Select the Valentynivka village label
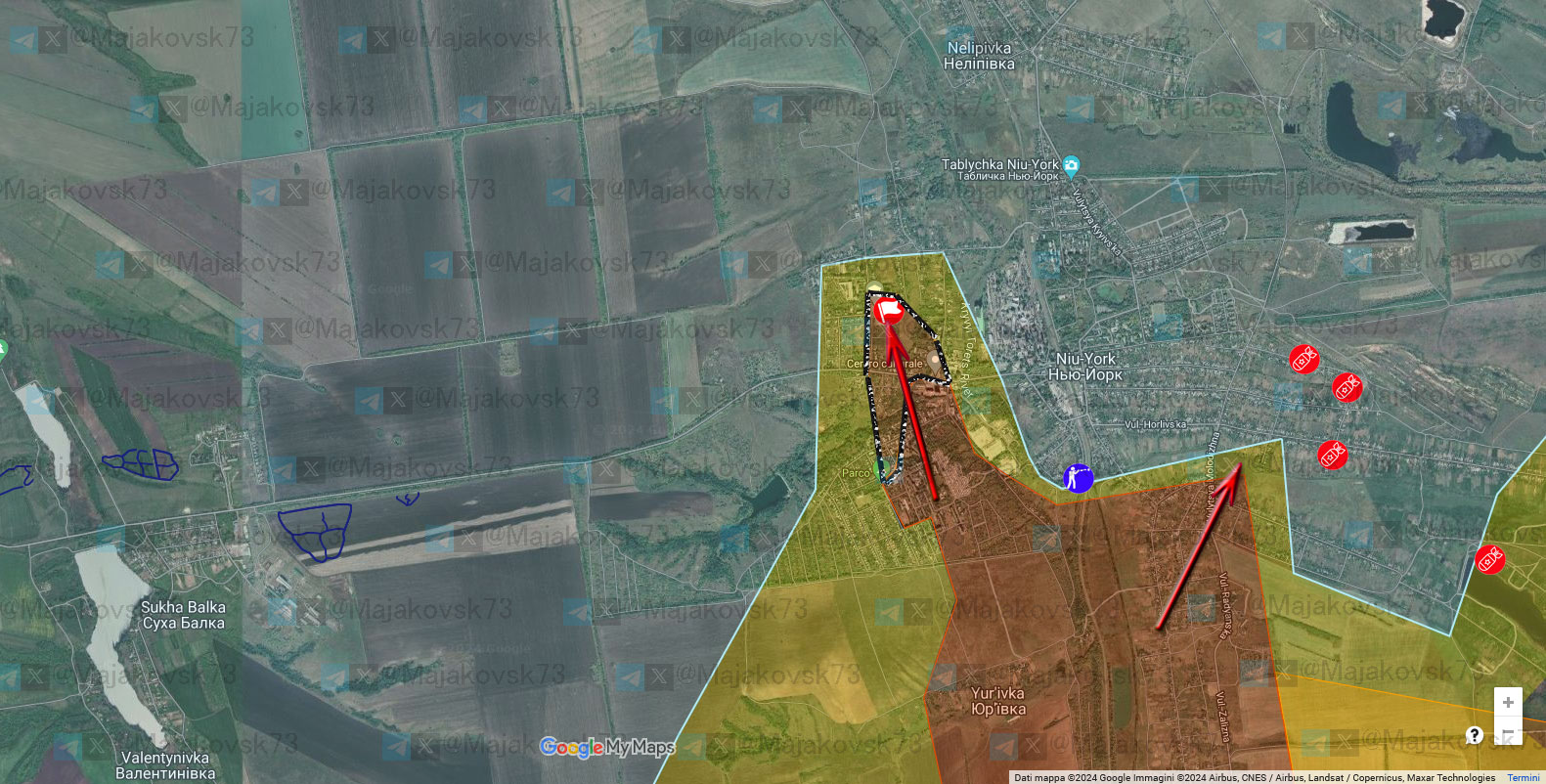This screenshot has width=1546, height=784. (165, 765)
